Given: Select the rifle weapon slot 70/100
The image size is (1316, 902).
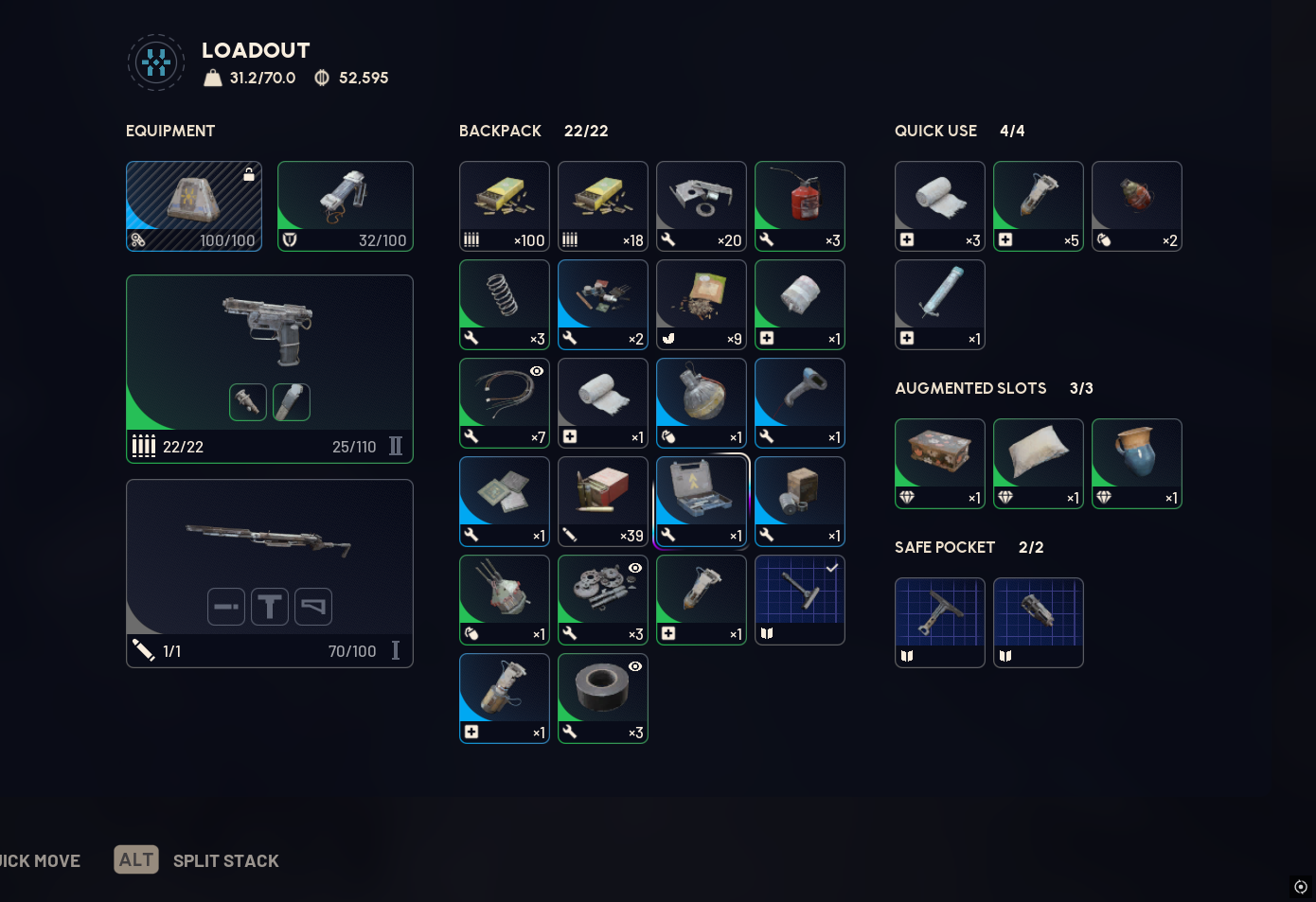Looking at the screenshot, I should [x=270, y=574].
